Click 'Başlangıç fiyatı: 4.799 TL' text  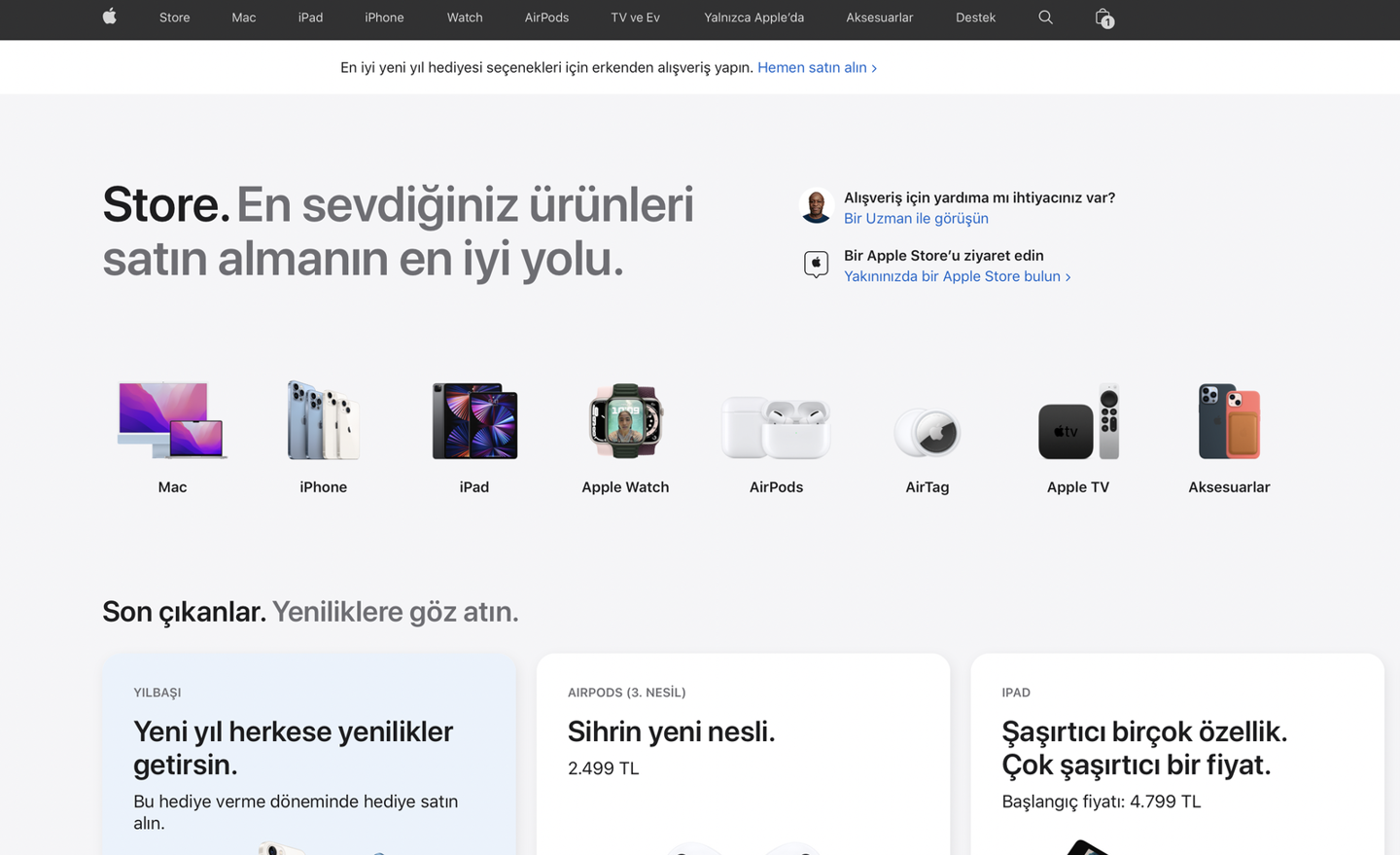pos(1102,802)
